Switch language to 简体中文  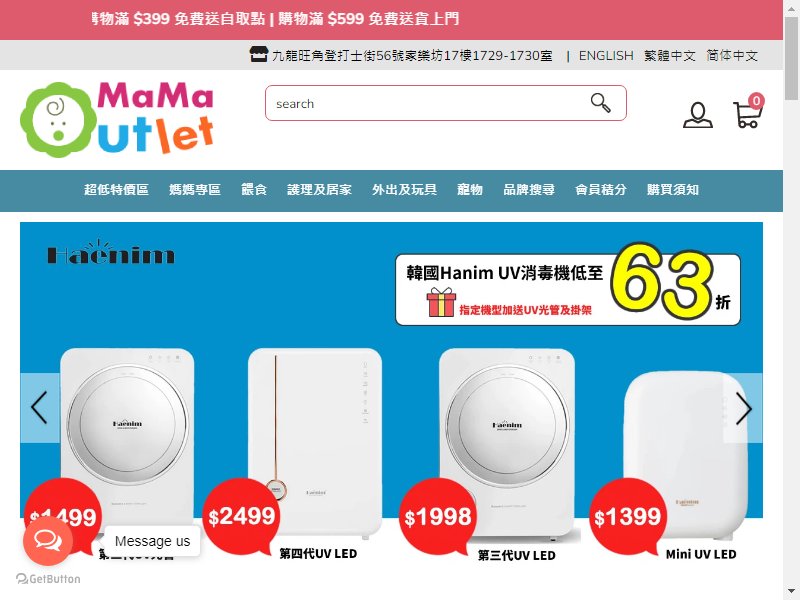click(x=732, y=55)
